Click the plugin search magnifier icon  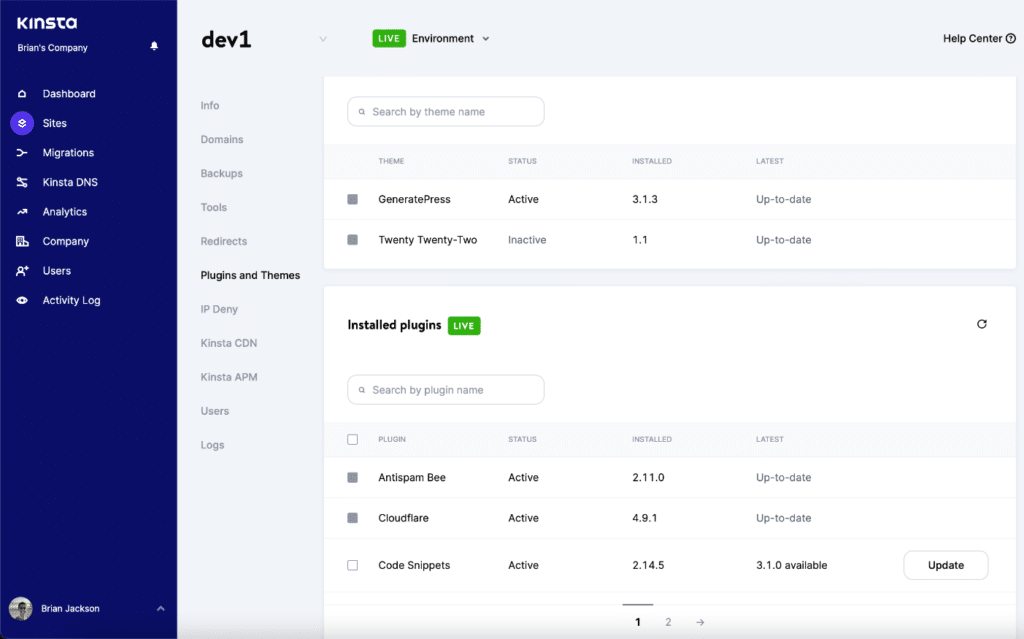(x=361, y=390)
